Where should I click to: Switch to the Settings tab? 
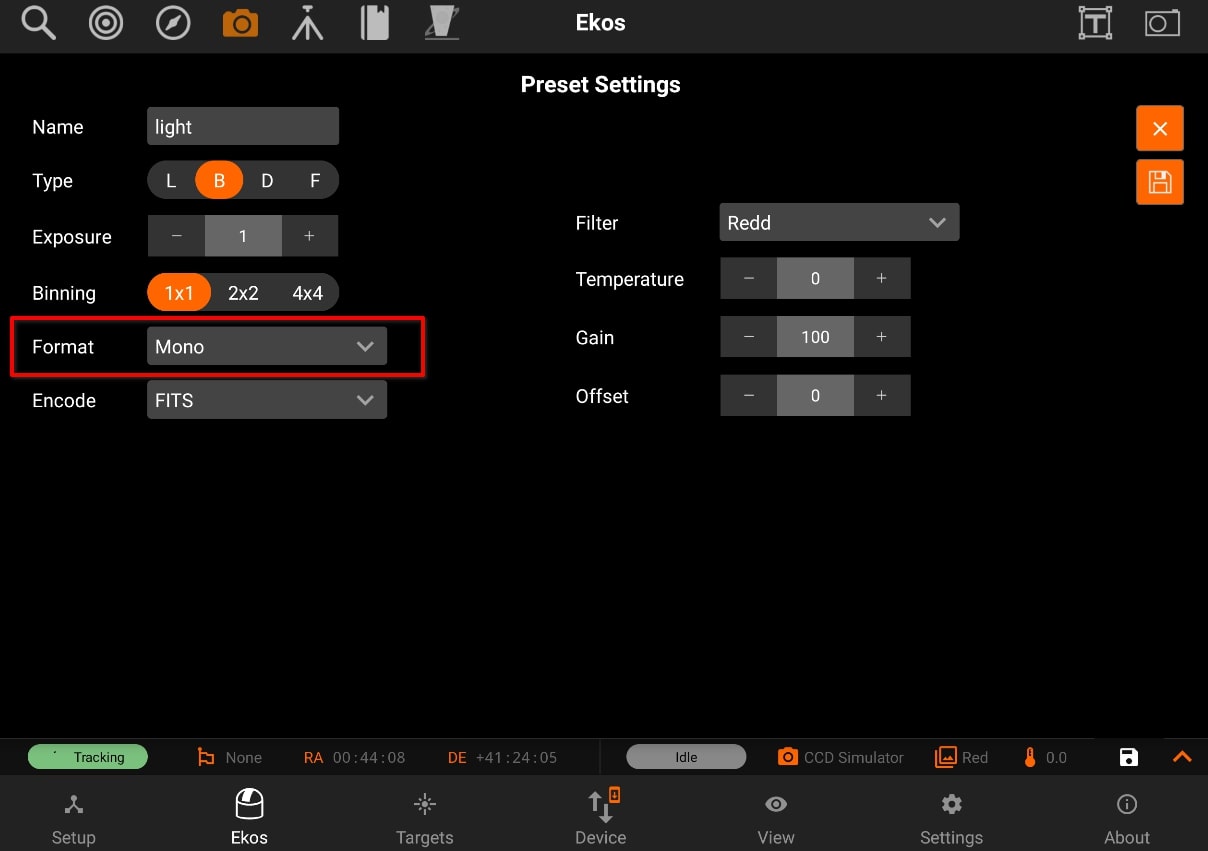[x=952, y=819]
